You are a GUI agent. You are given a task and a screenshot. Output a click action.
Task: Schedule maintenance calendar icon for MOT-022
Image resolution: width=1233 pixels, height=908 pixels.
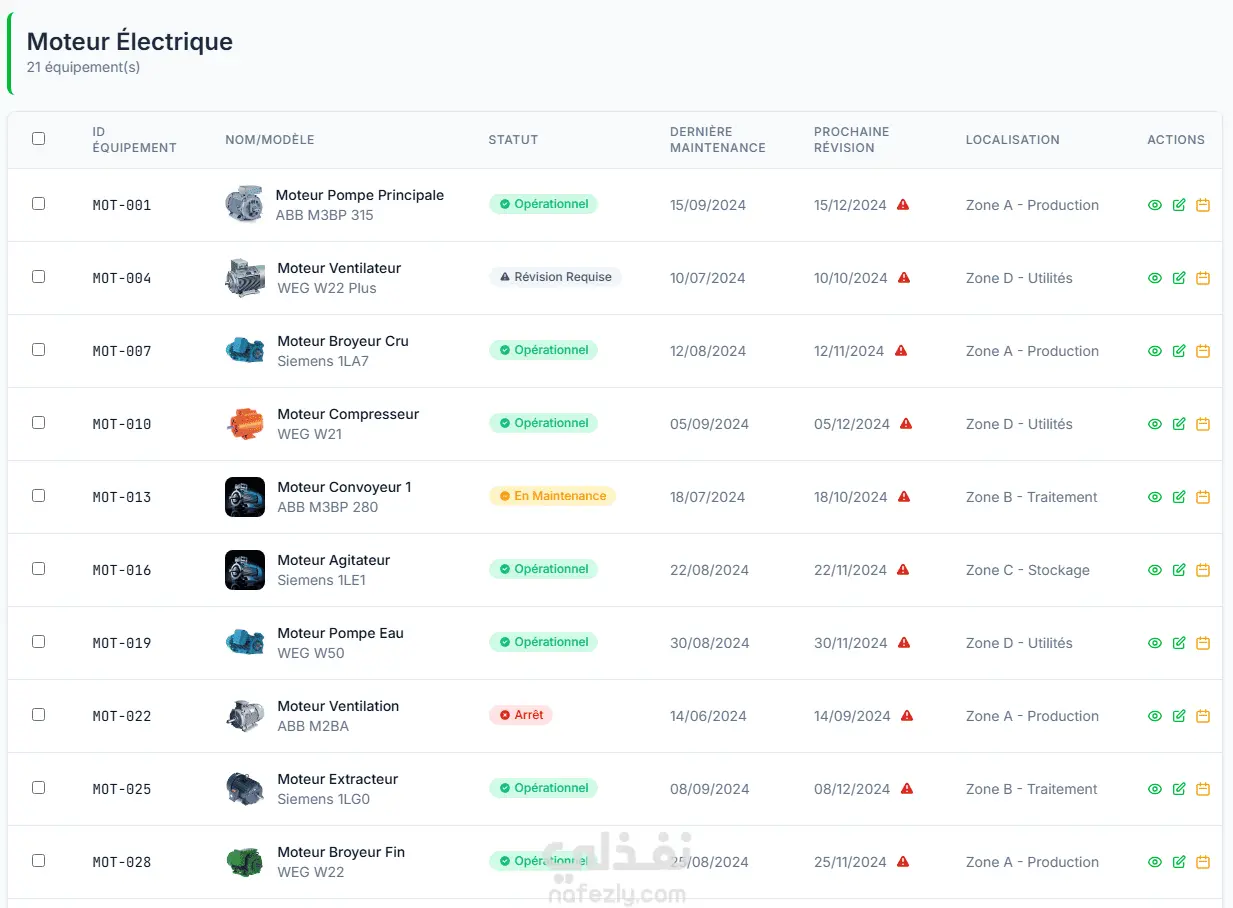point(1203,716)
